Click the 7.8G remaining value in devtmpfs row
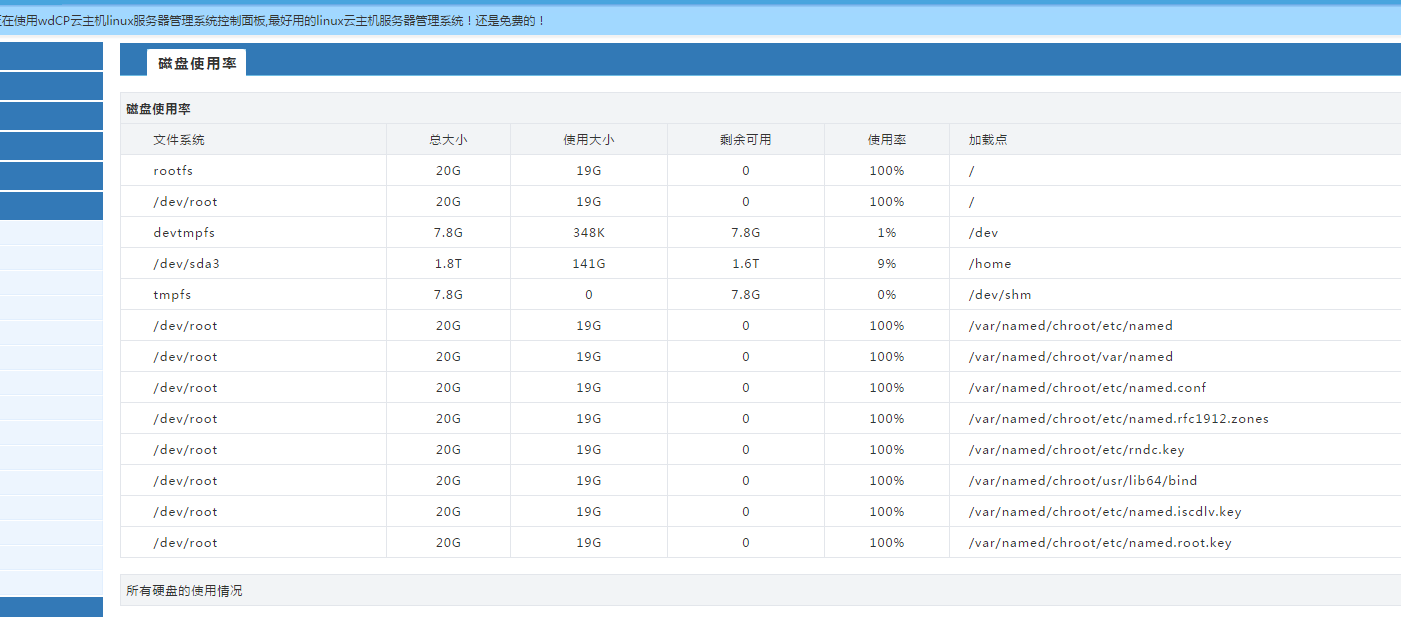The height and width of the screenshot is (617, 1401). 746,233
